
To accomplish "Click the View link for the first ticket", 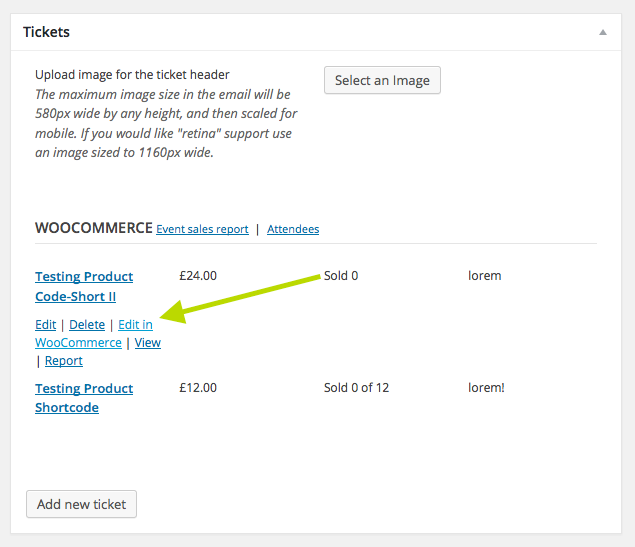I will click(147, 343).
